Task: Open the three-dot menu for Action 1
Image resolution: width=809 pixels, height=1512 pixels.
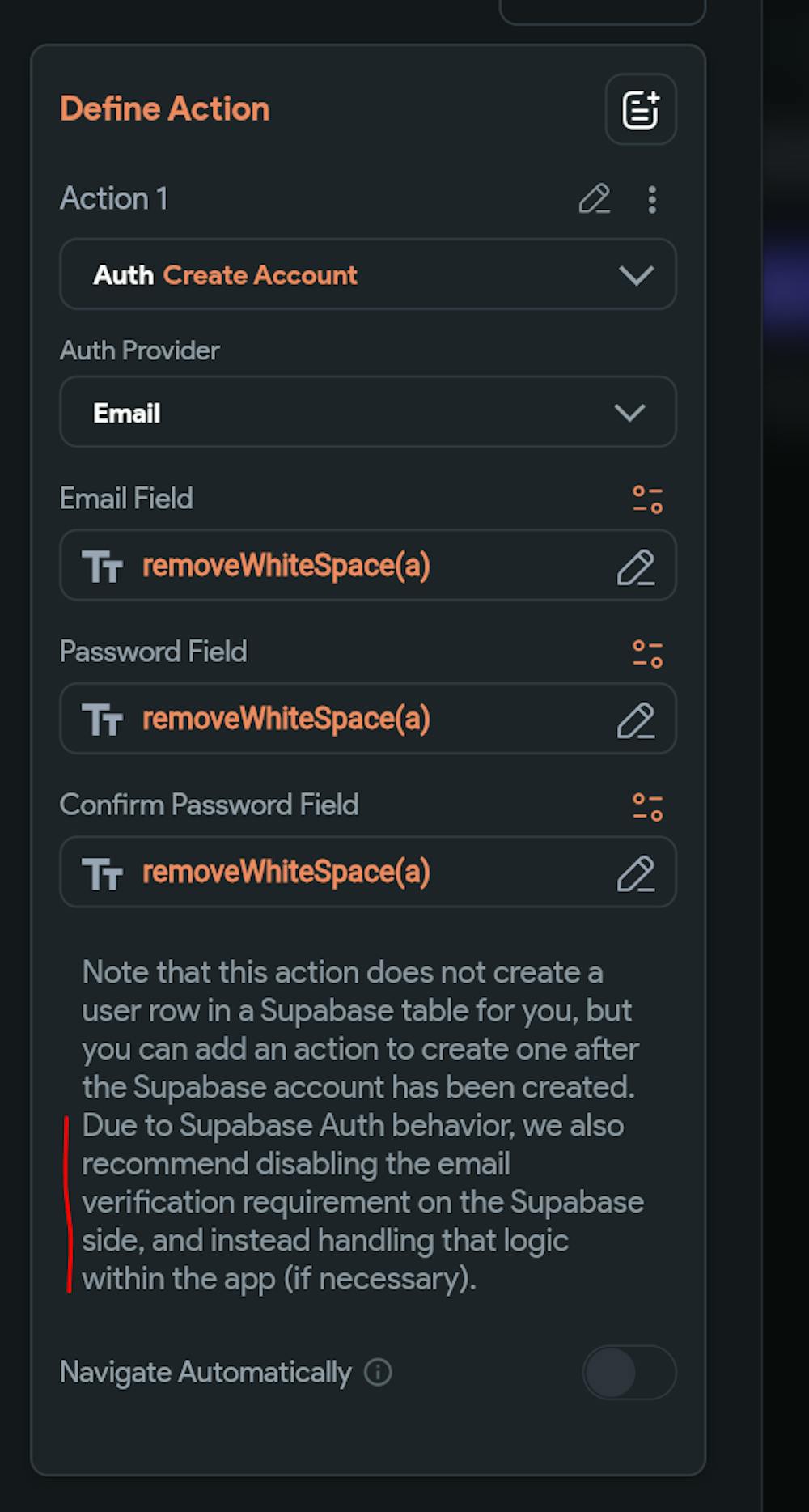Action: click(652, 199)
